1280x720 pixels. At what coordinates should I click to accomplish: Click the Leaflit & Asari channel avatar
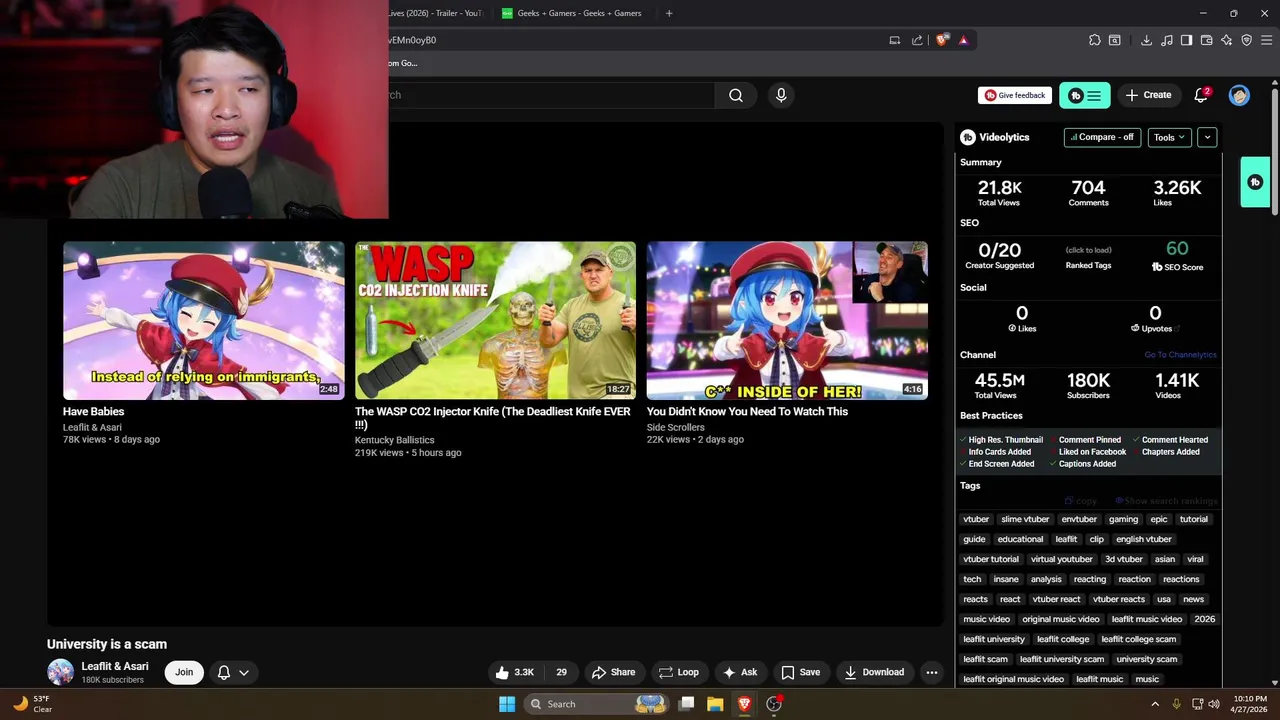pos(61,672)
